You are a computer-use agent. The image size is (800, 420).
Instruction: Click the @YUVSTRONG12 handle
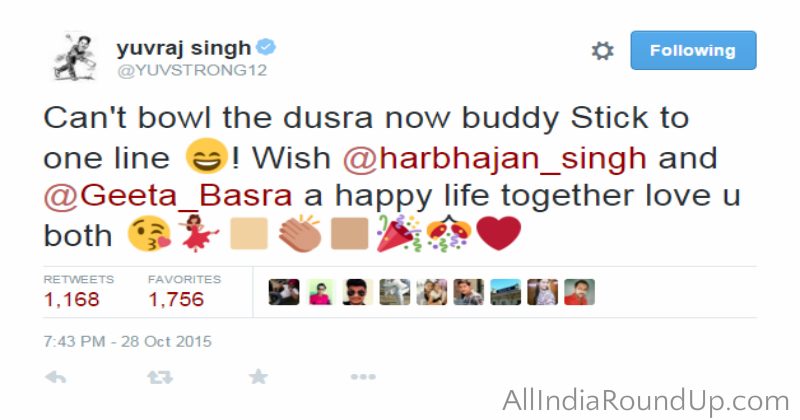[192, 70]
